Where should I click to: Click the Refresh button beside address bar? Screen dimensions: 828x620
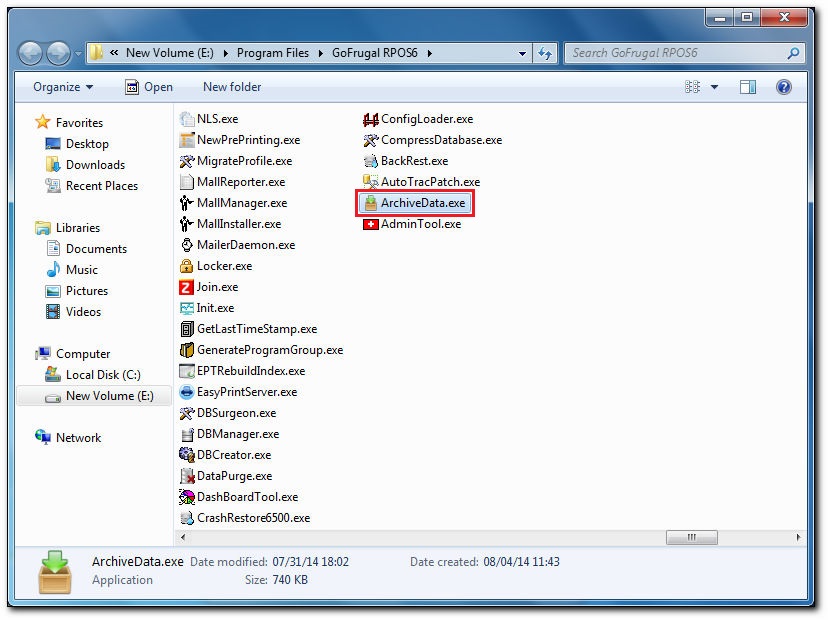[545, 53]
